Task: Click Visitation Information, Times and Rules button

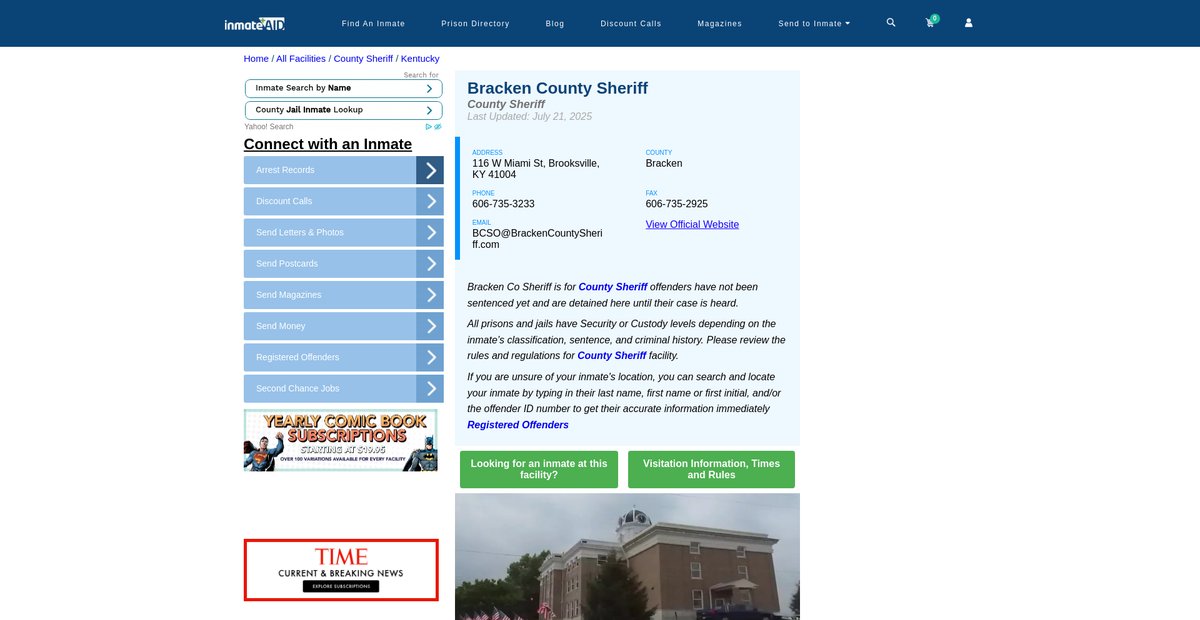Action: click(711, 469)
